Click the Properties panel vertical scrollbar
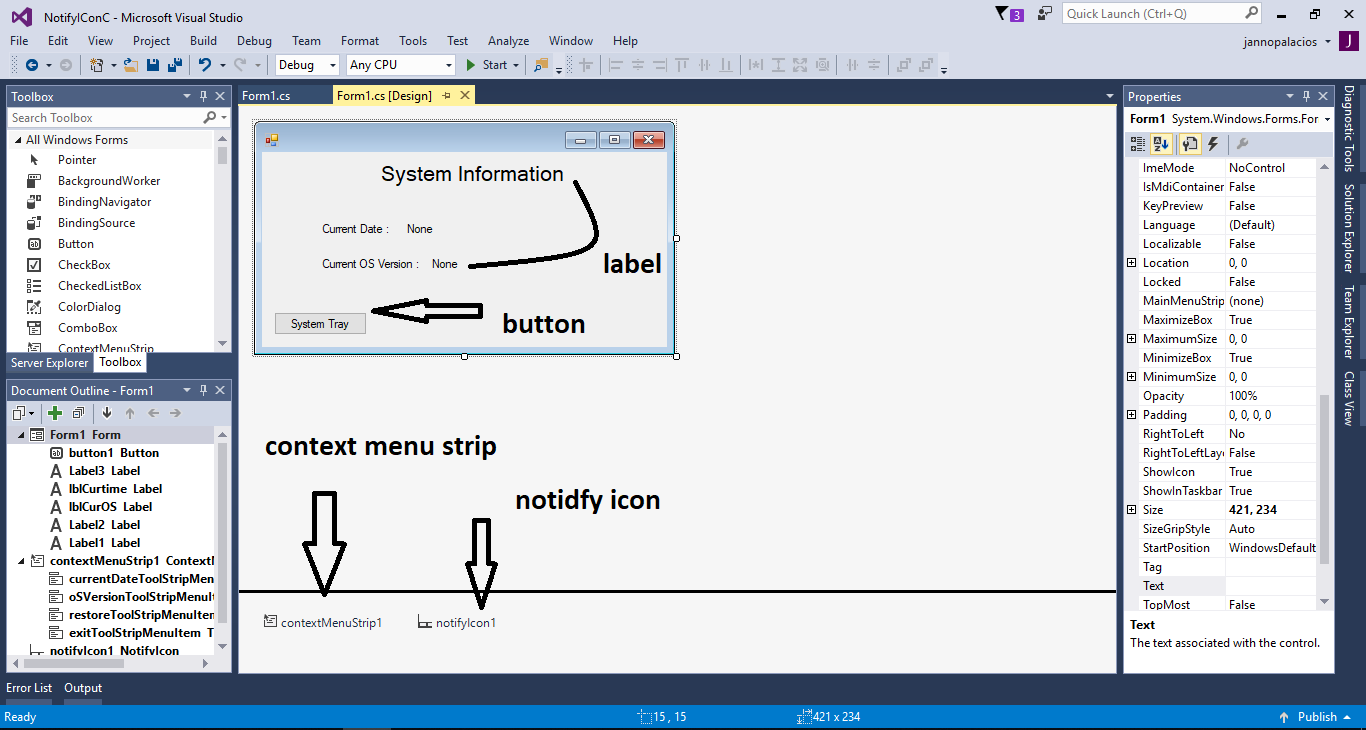Image resolution: width=1366 pixels, height=730 pixels. [1325, 480]
